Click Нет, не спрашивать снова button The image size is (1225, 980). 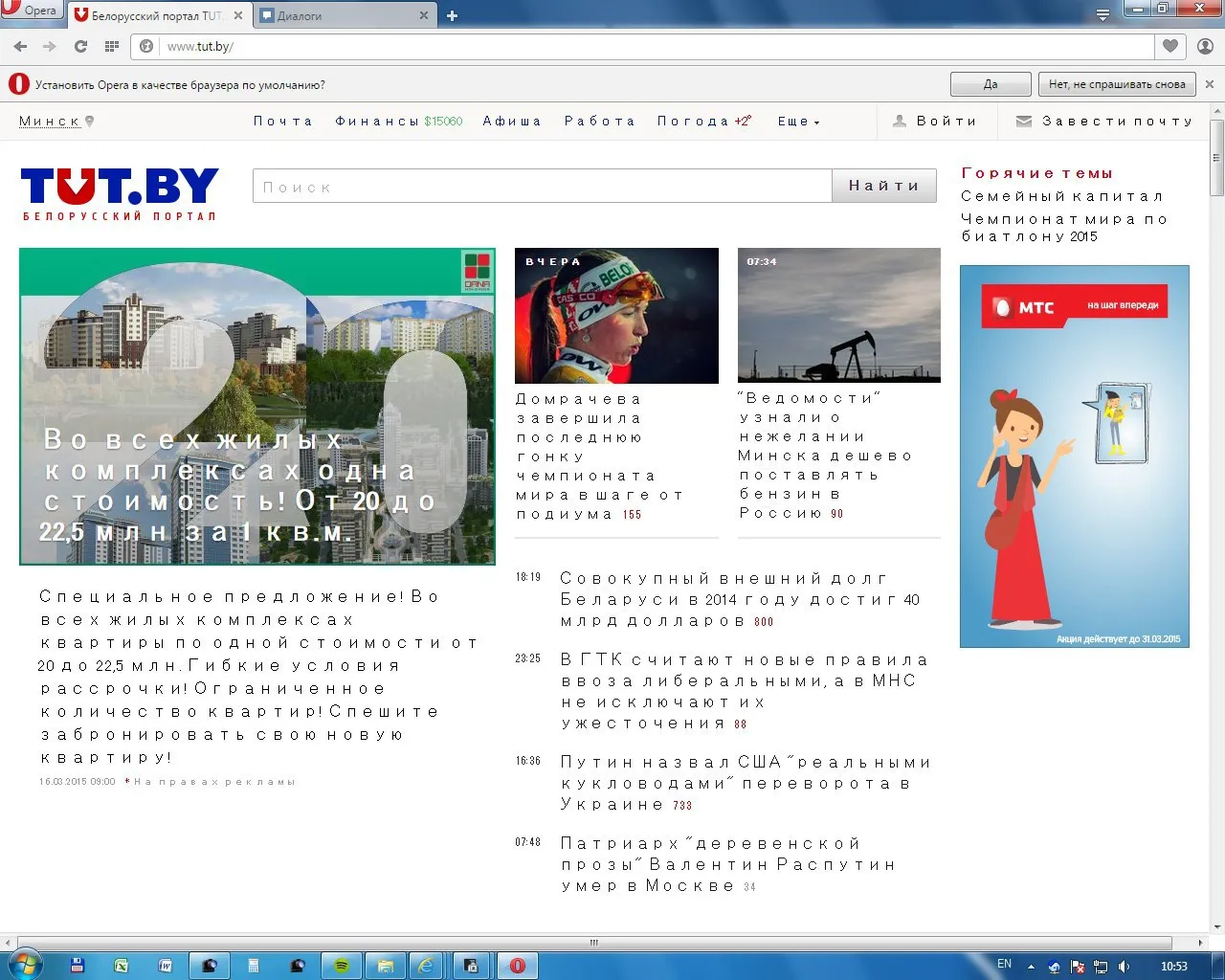coord(1117,84)
